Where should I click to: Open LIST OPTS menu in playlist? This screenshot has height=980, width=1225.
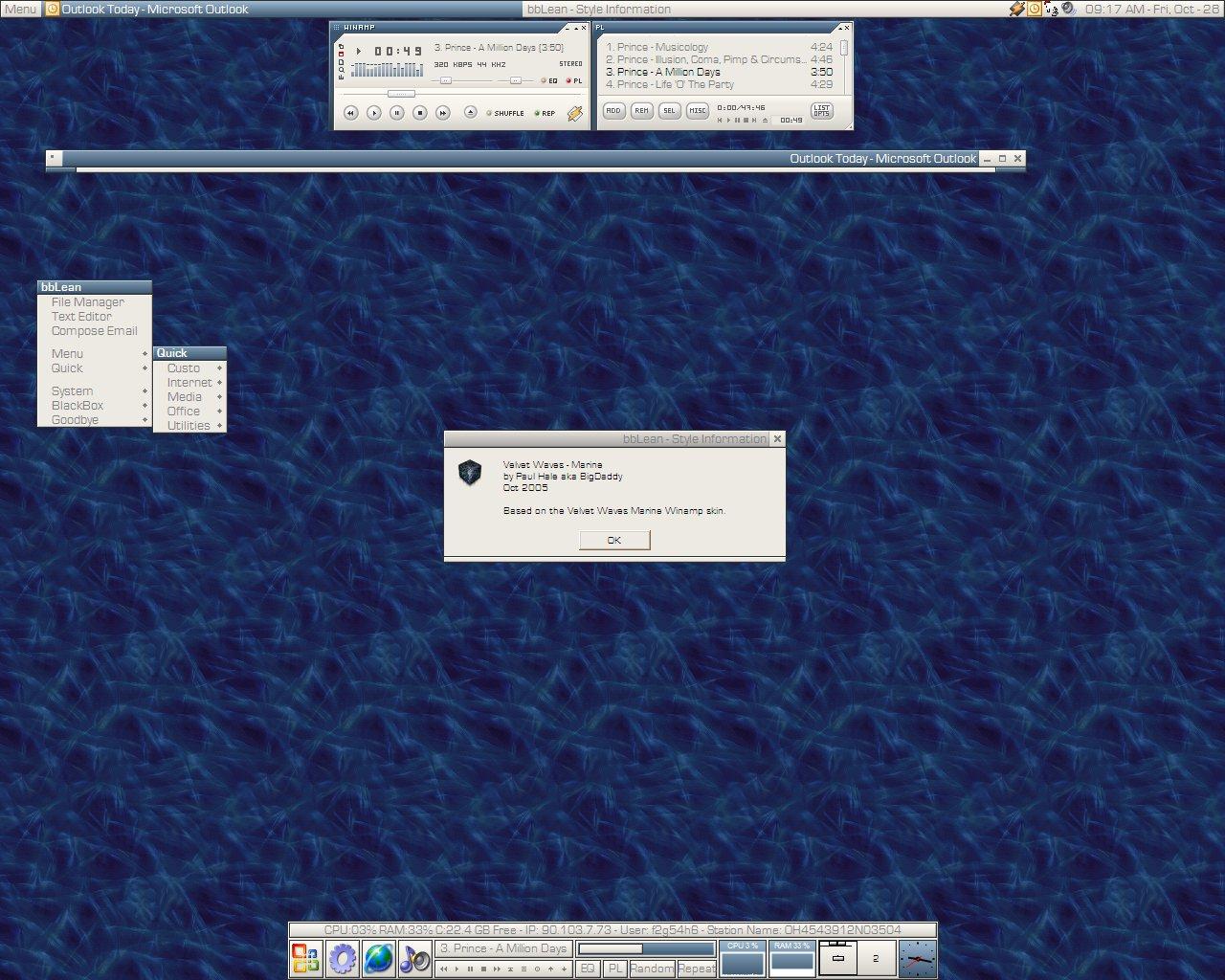[x=822, y=111]
